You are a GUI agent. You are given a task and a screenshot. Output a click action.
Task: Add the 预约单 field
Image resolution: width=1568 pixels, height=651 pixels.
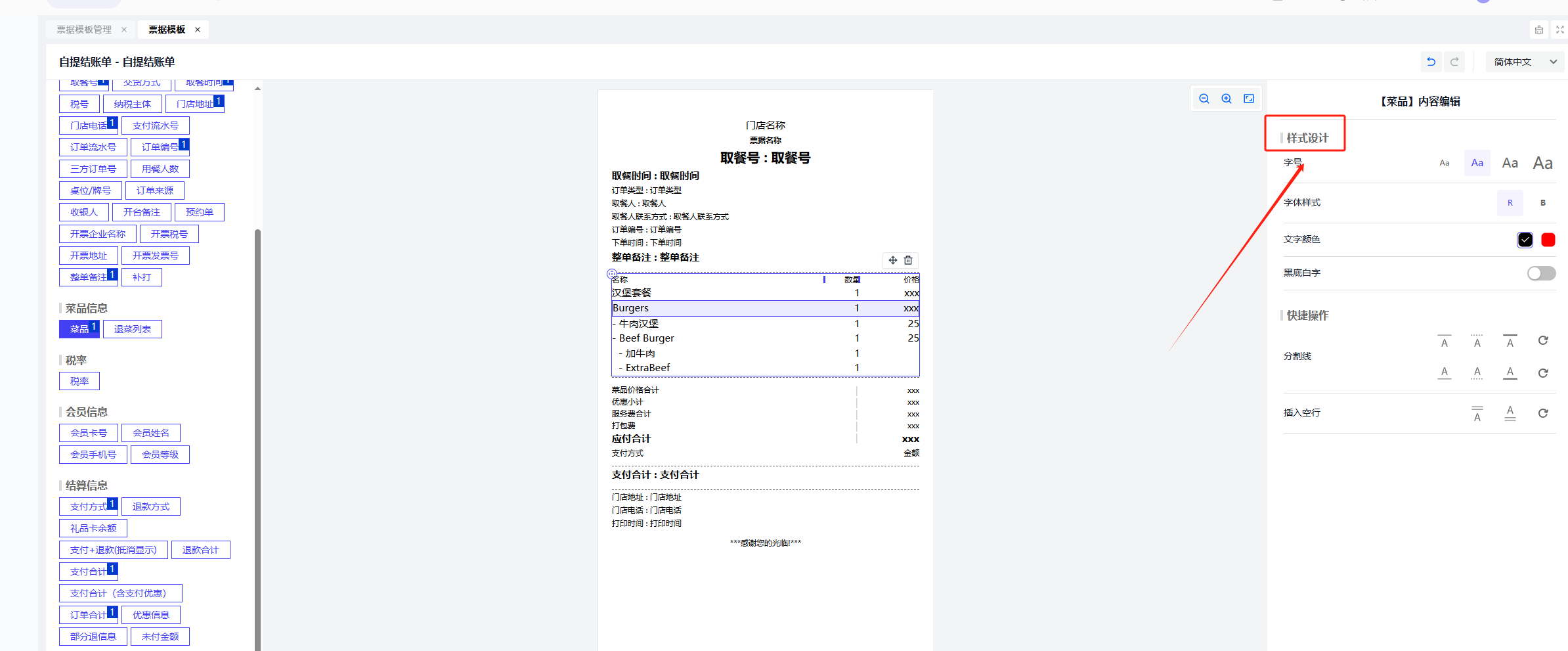[200, 212]
